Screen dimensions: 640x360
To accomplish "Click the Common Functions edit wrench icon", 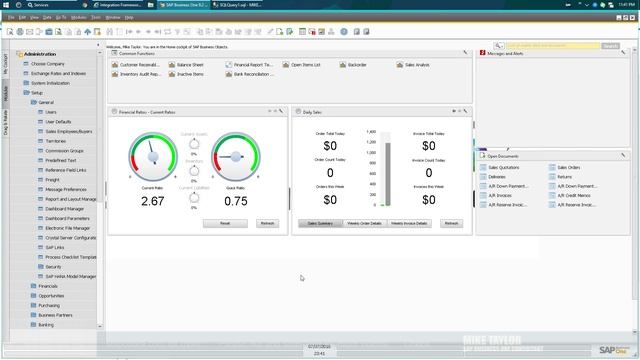I will click(465, 53).
